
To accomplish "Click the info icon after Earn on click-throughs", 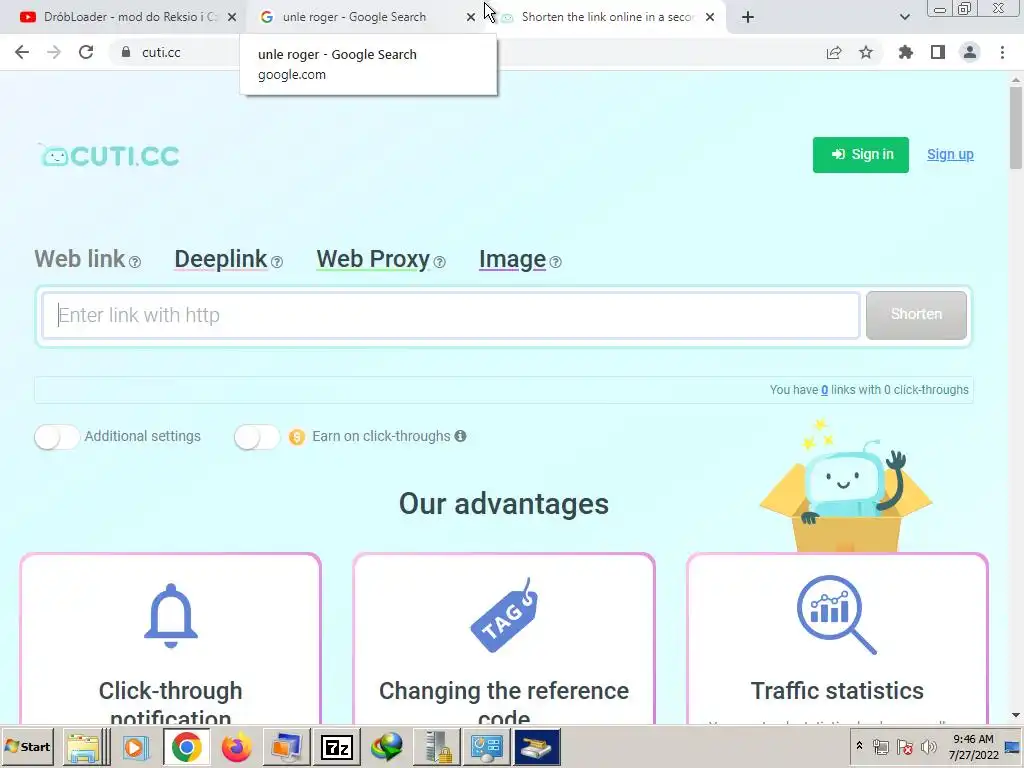I will point(460,436).
